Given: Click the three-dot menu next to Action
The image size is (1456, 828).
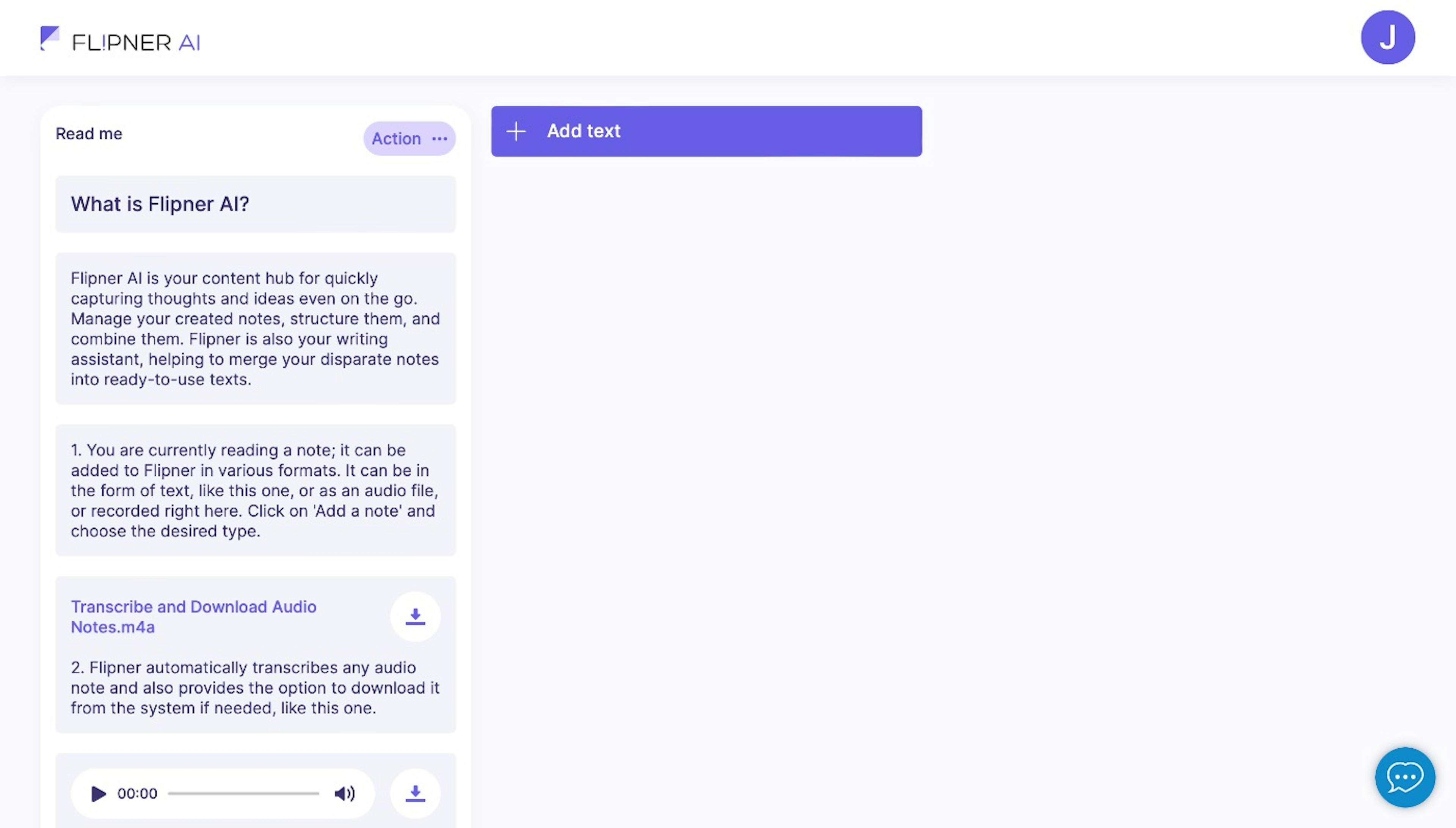Looking at the screenshot, I should (x=439, y=138).
